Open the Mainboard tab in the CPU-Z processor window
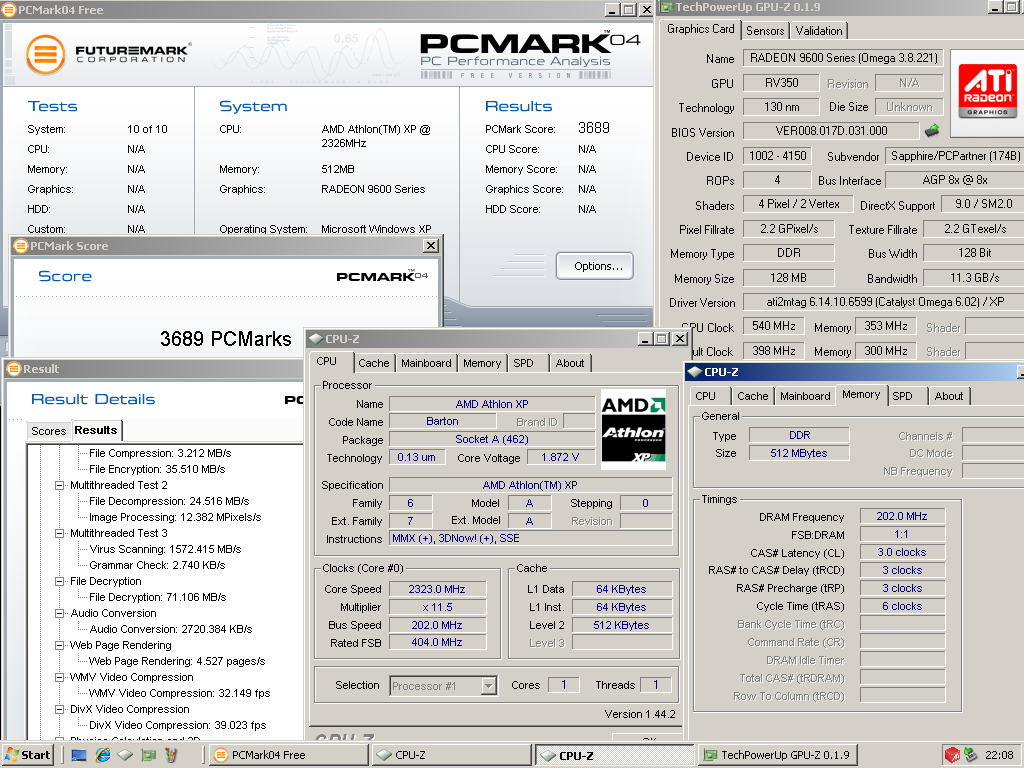Viewport: 1024px width, 768px height. tap(426, 363)
